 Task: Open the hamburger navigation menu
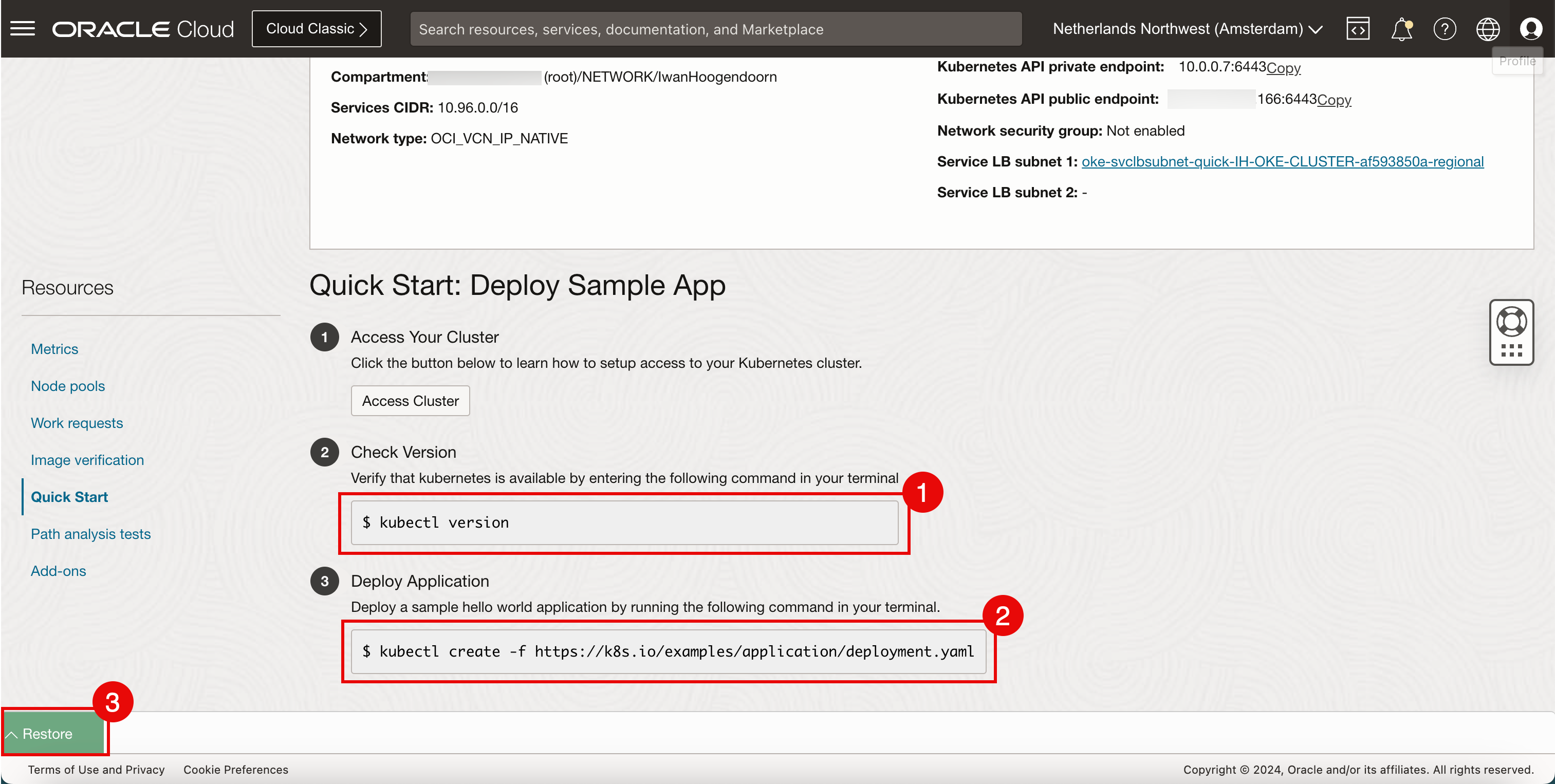click(22, 28)
